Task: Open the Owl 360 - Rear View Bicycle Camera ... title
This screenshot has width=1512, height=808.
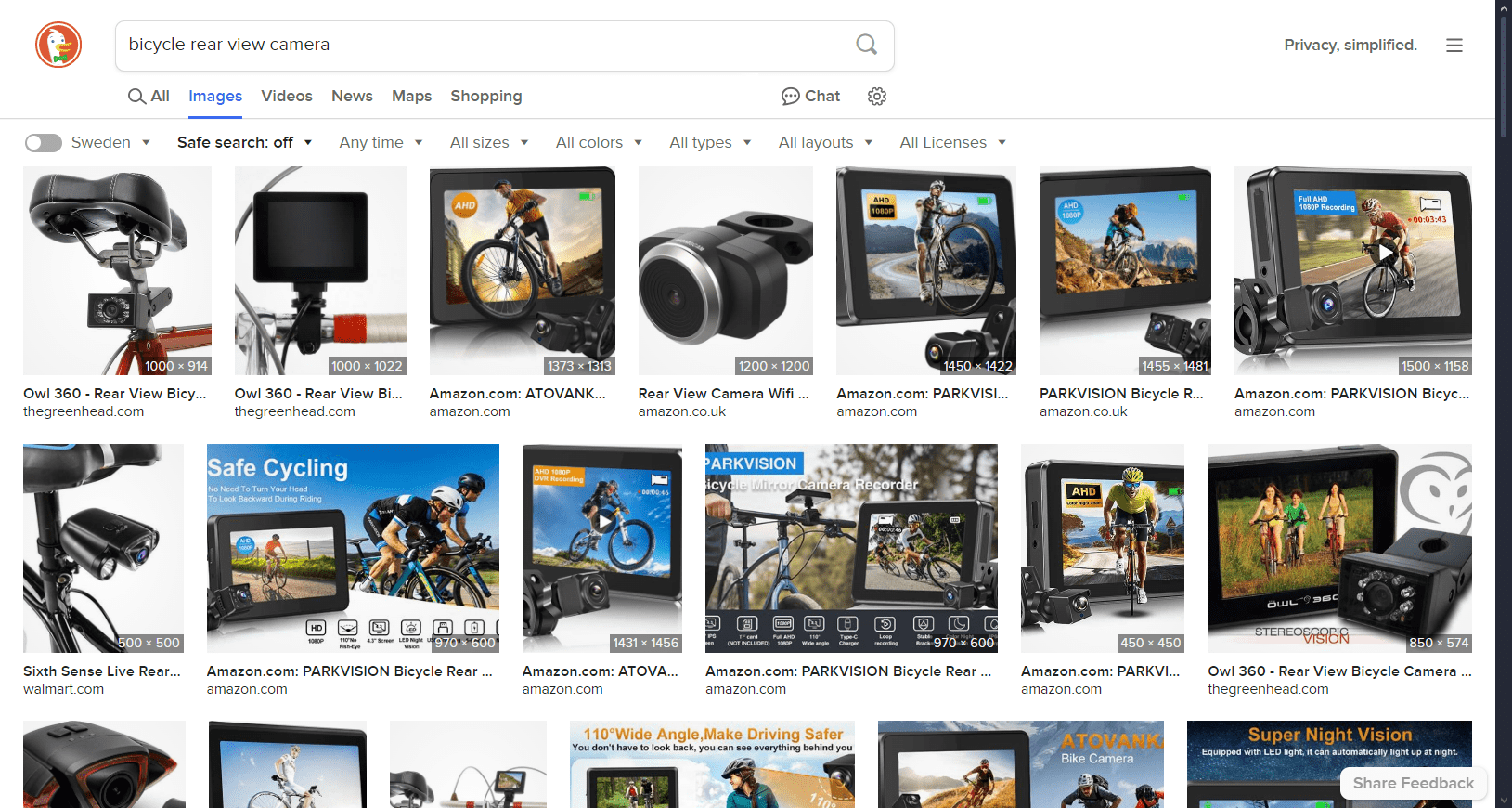Action: pyautogui.click(x=1339, y=671)
